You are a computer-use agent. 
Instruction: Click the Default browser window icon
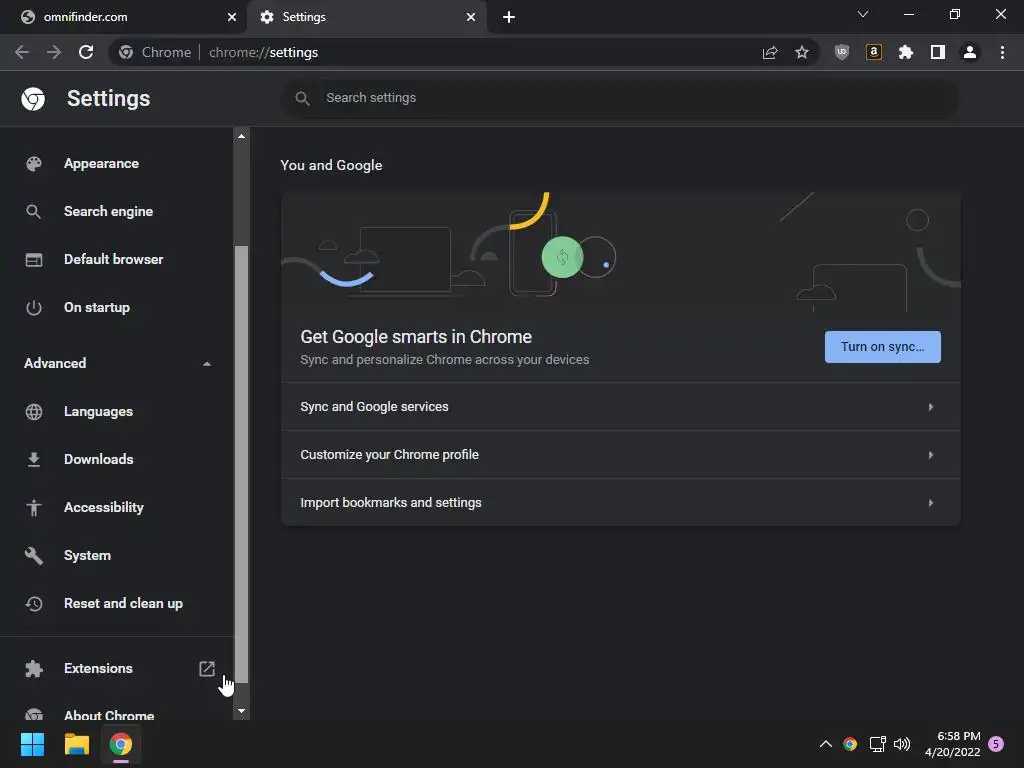[33, 260]
